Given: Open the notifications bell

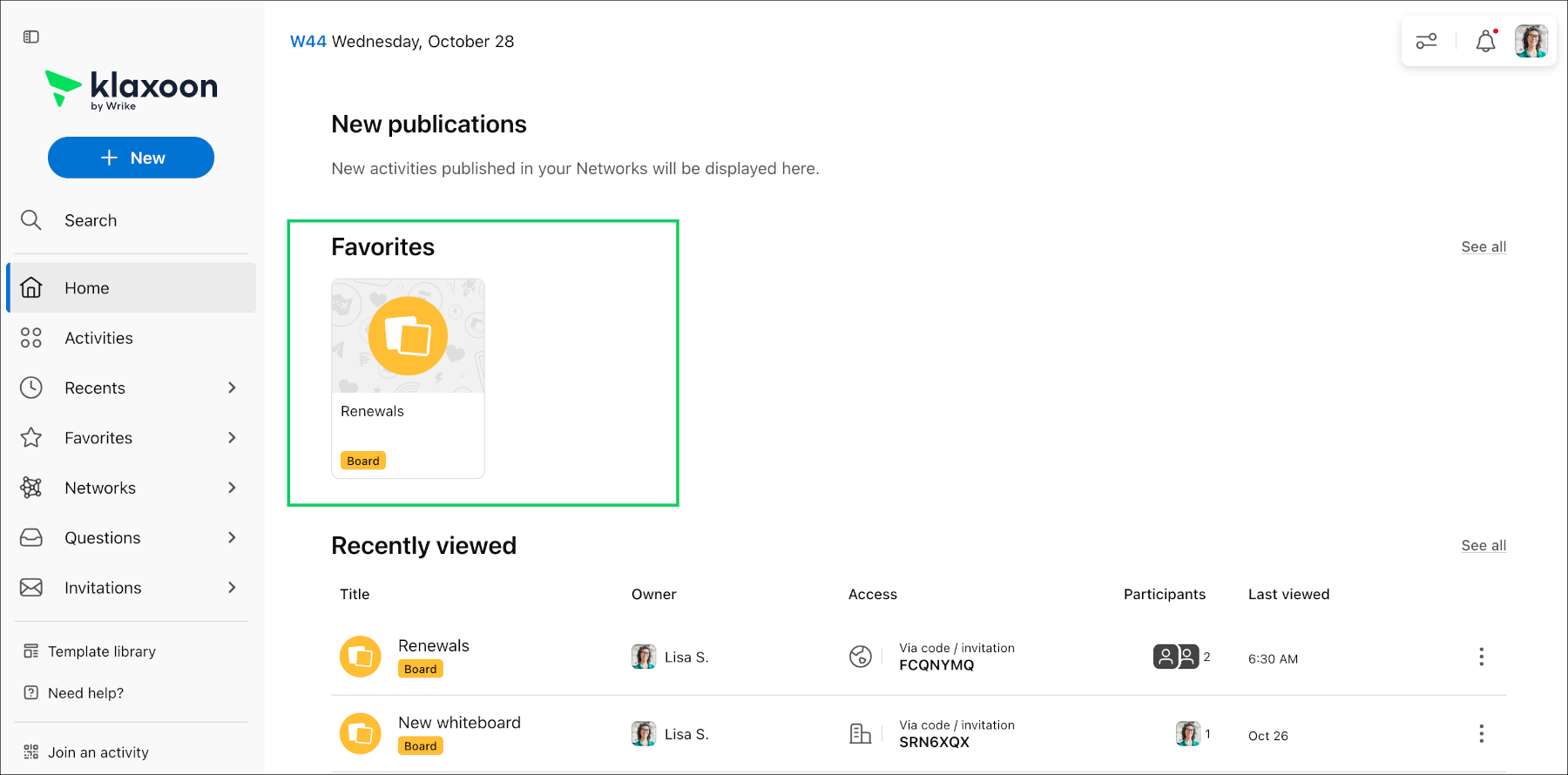Looking at the screenshot, I should pos(1486,41).
